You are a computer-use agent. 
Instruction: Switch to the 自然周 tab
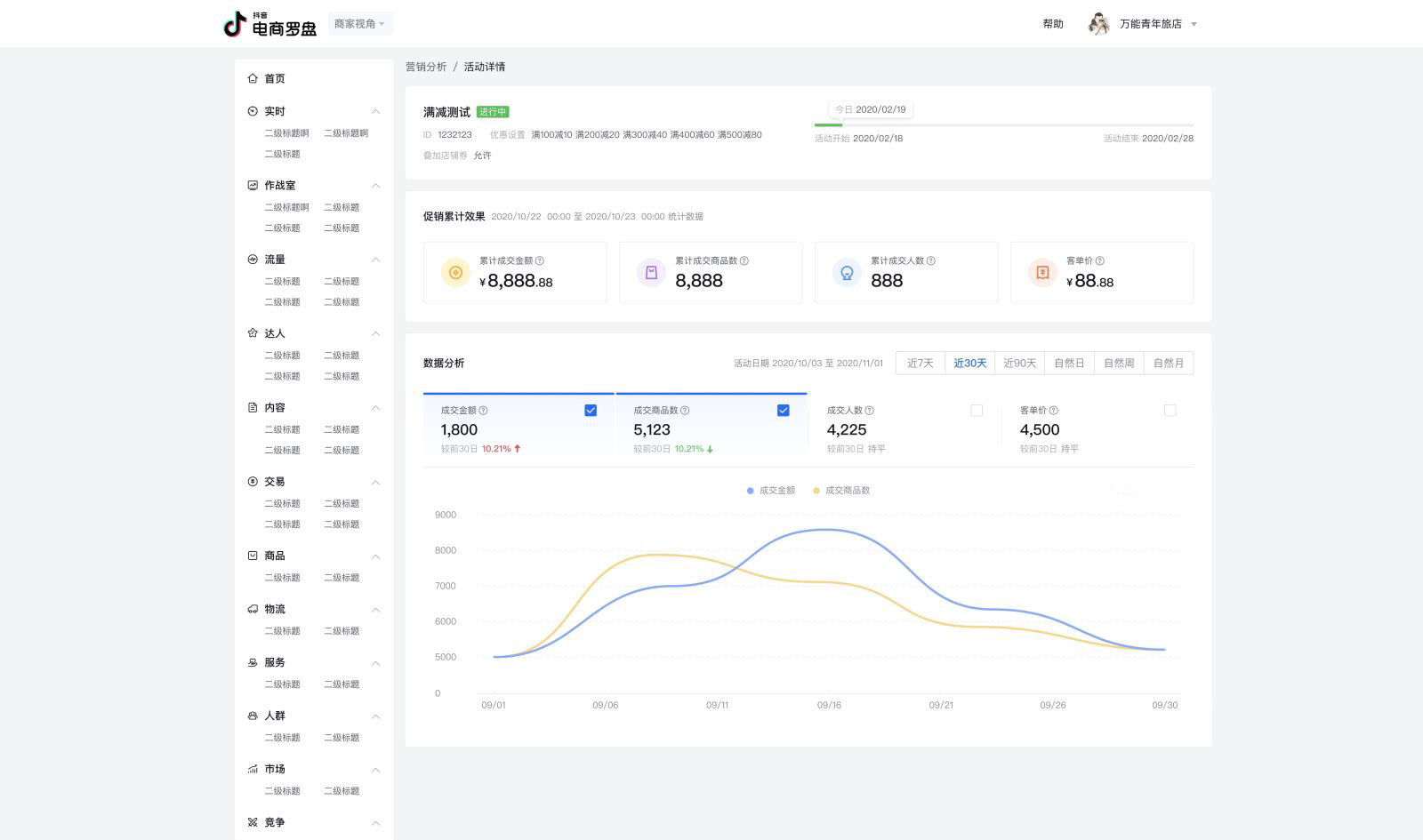click(1119, 364)
